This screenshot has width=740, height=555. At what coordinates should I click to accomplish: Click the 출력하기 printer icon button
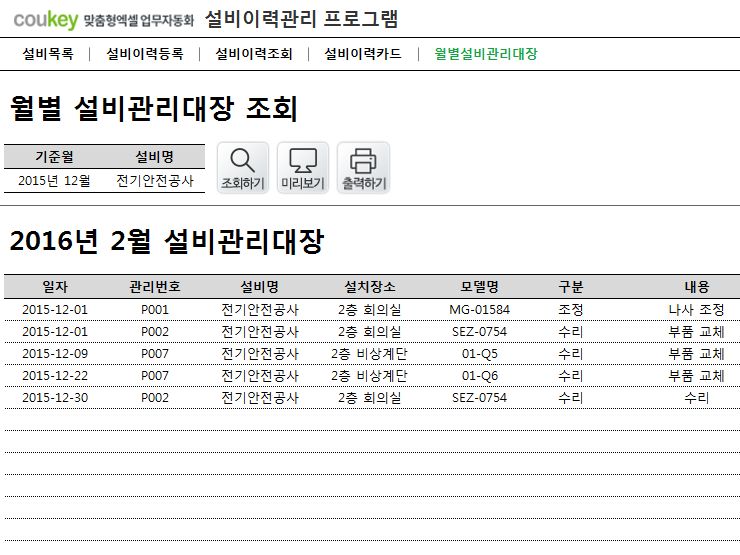[363, 168]
